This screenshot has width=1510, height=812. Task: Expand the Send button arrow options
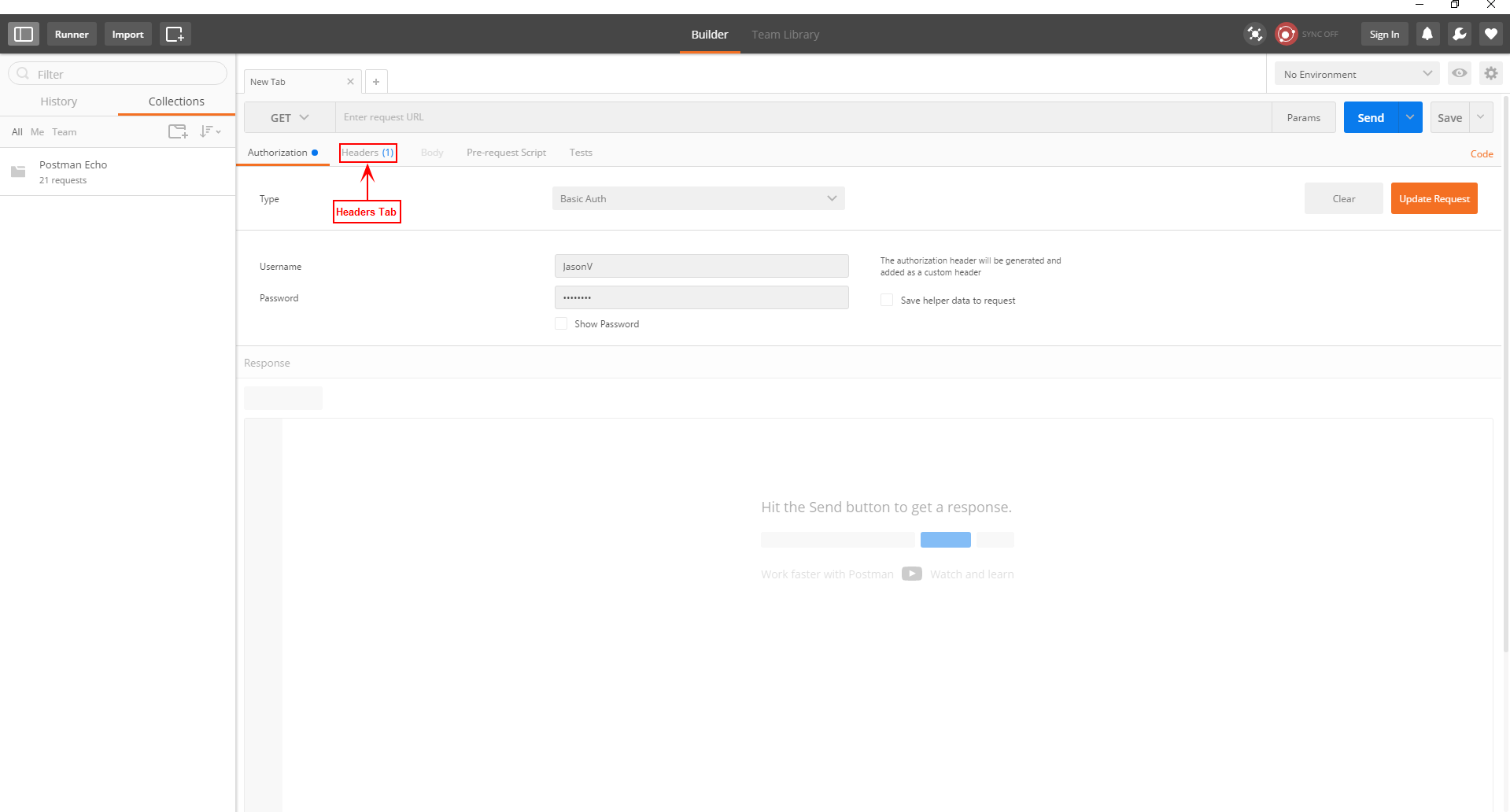click(x=1410, y=117)
